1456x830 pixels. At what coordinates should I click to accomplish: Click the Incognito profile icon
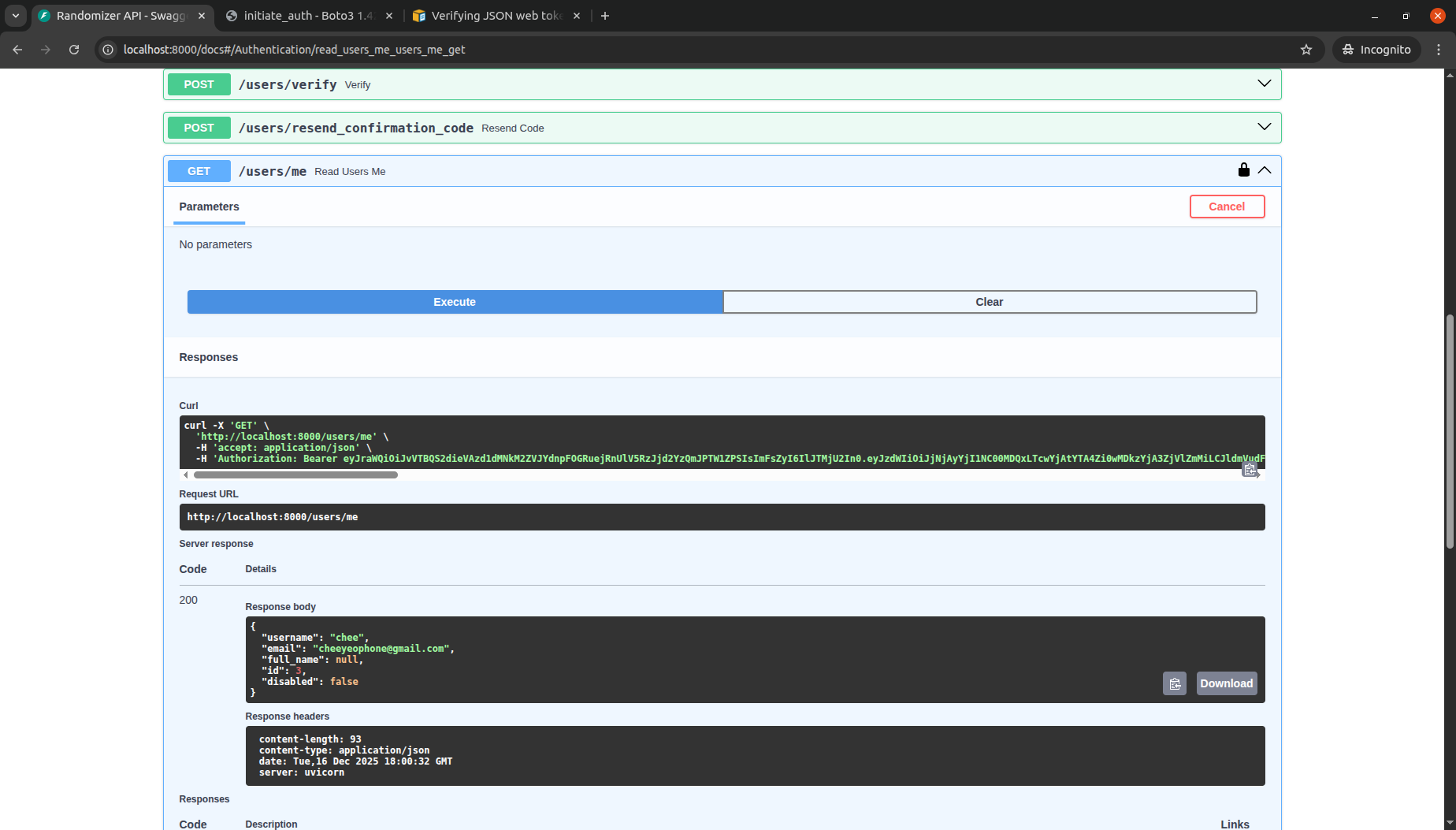click(x=1350, y=50)
